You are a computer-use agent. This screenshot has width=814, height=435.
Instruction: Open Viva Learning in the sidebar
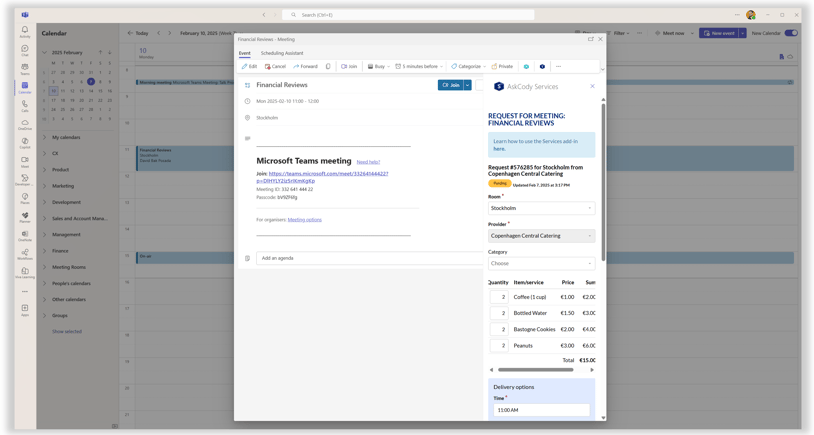24,273
